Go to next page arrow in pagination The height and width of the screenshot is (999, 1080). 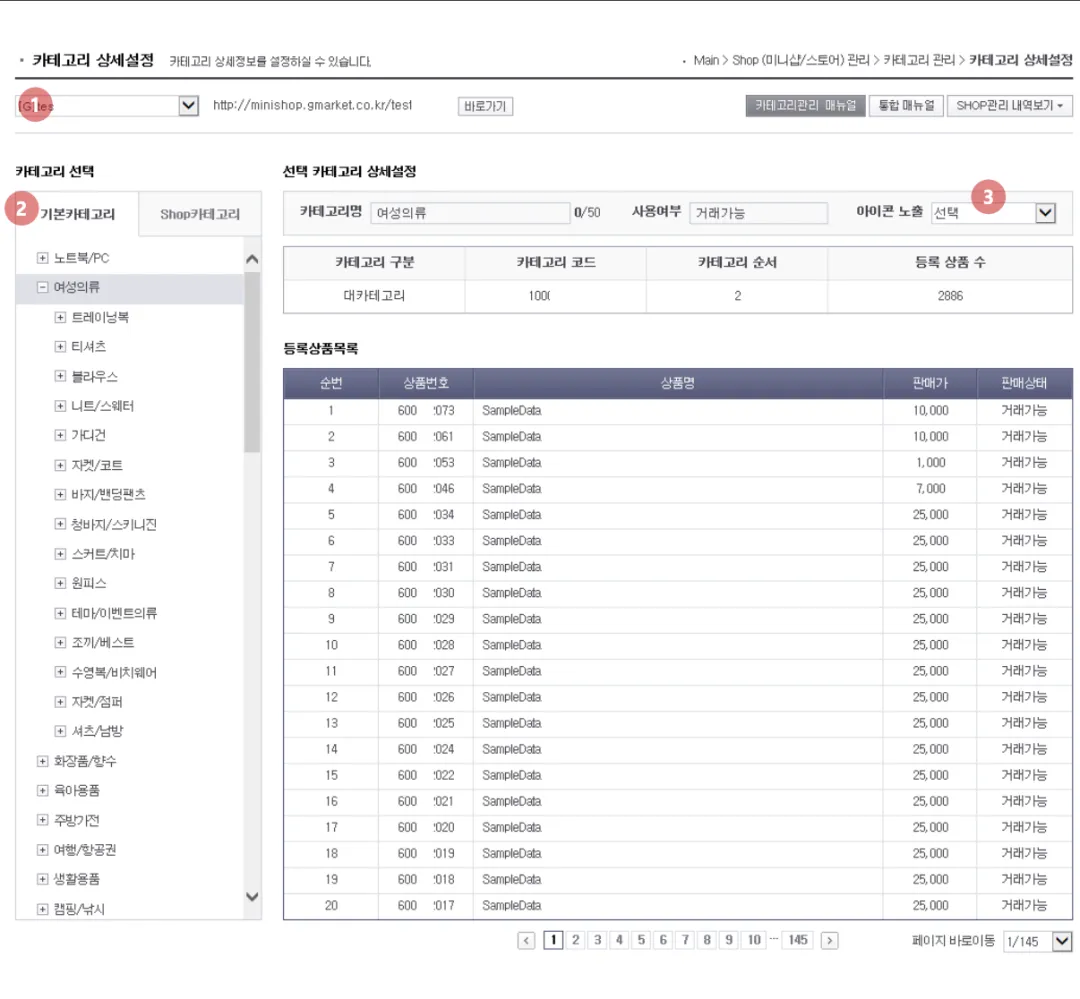[829, 940]
